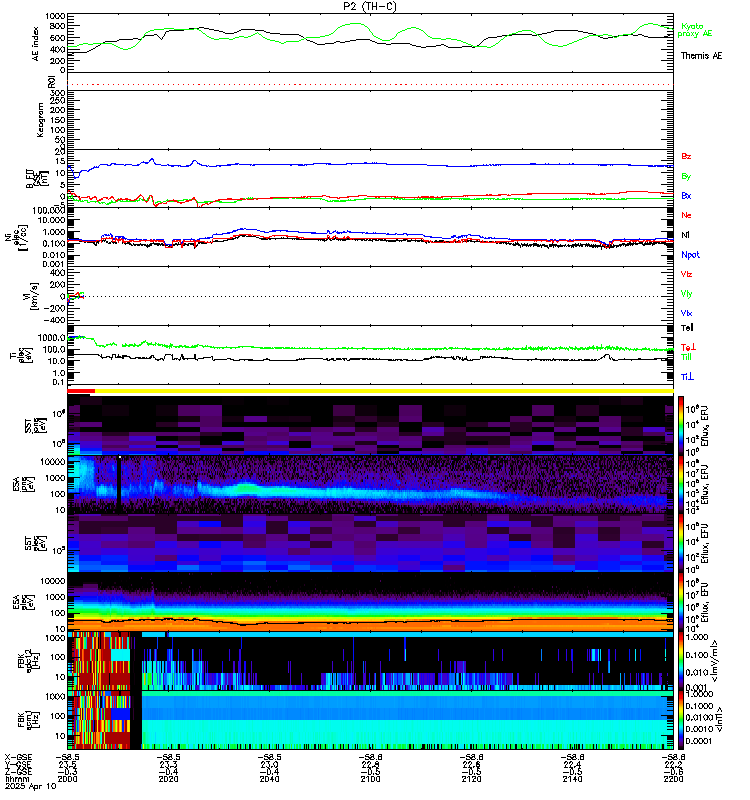Select the green Ti parallel legend label
Screen dimensions: 750x800
point(686,357)
